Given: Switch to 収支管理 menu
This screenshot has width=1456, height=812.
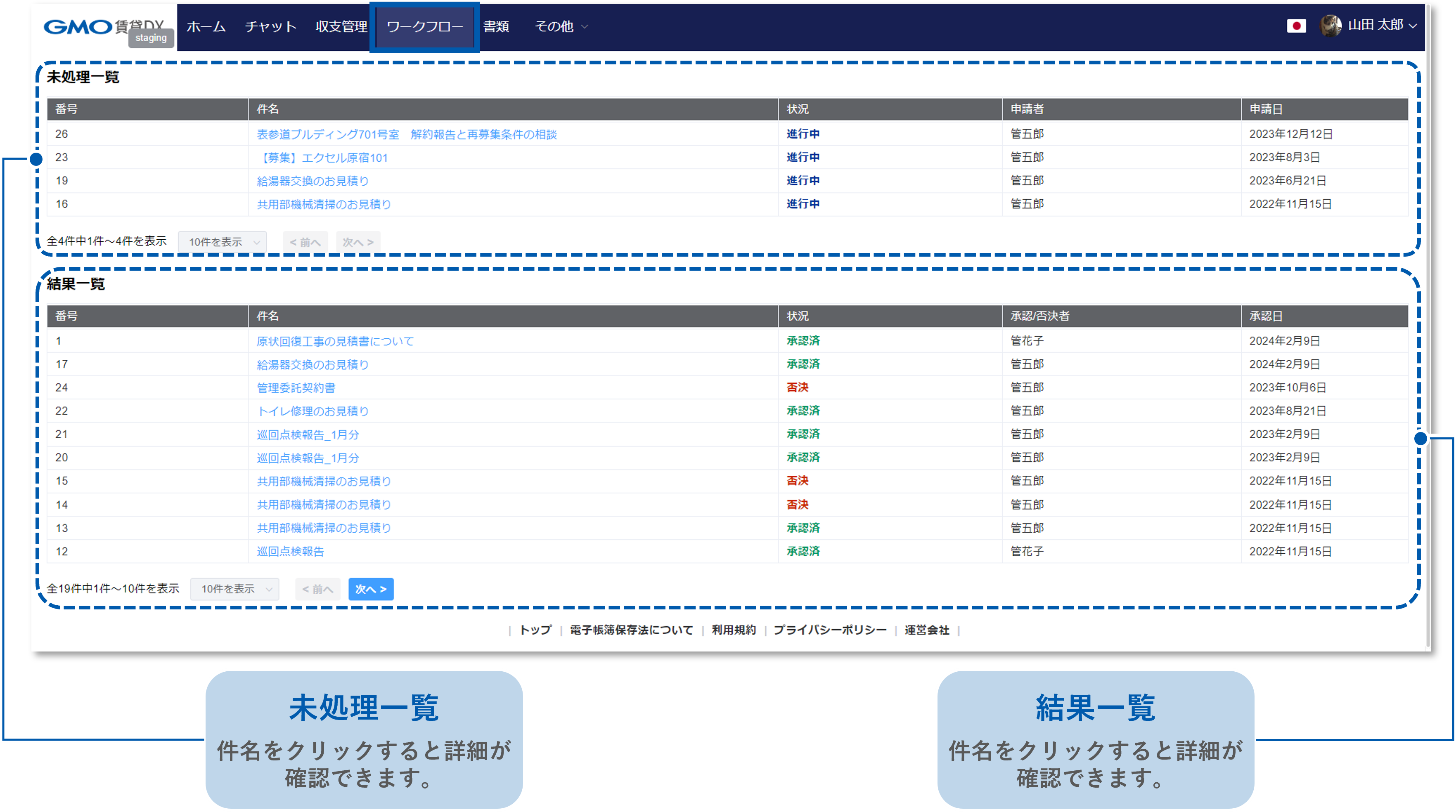Looking at the screenshot, I should (x=341, y=26).
